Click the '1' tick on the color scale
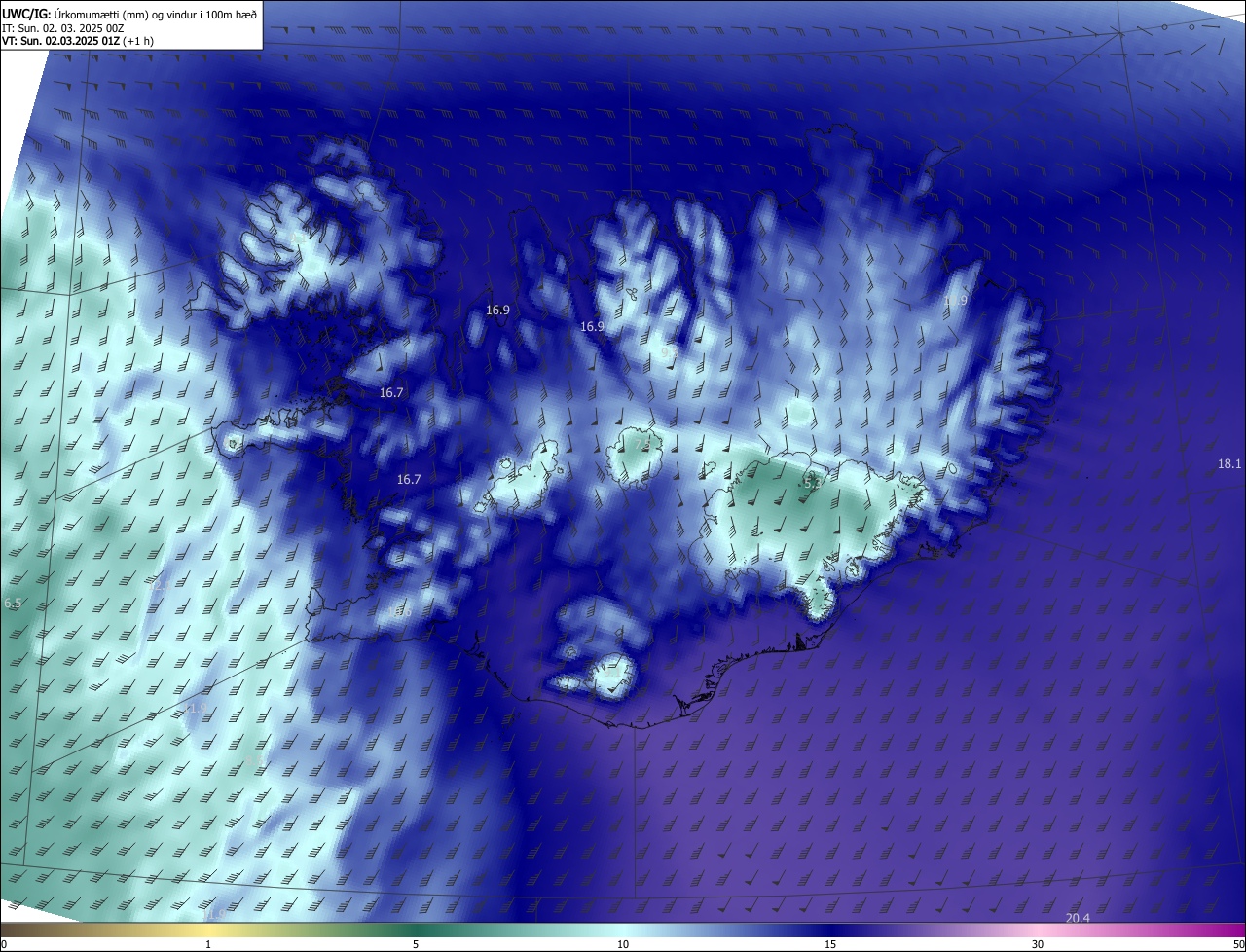 [x=209, y=944]
